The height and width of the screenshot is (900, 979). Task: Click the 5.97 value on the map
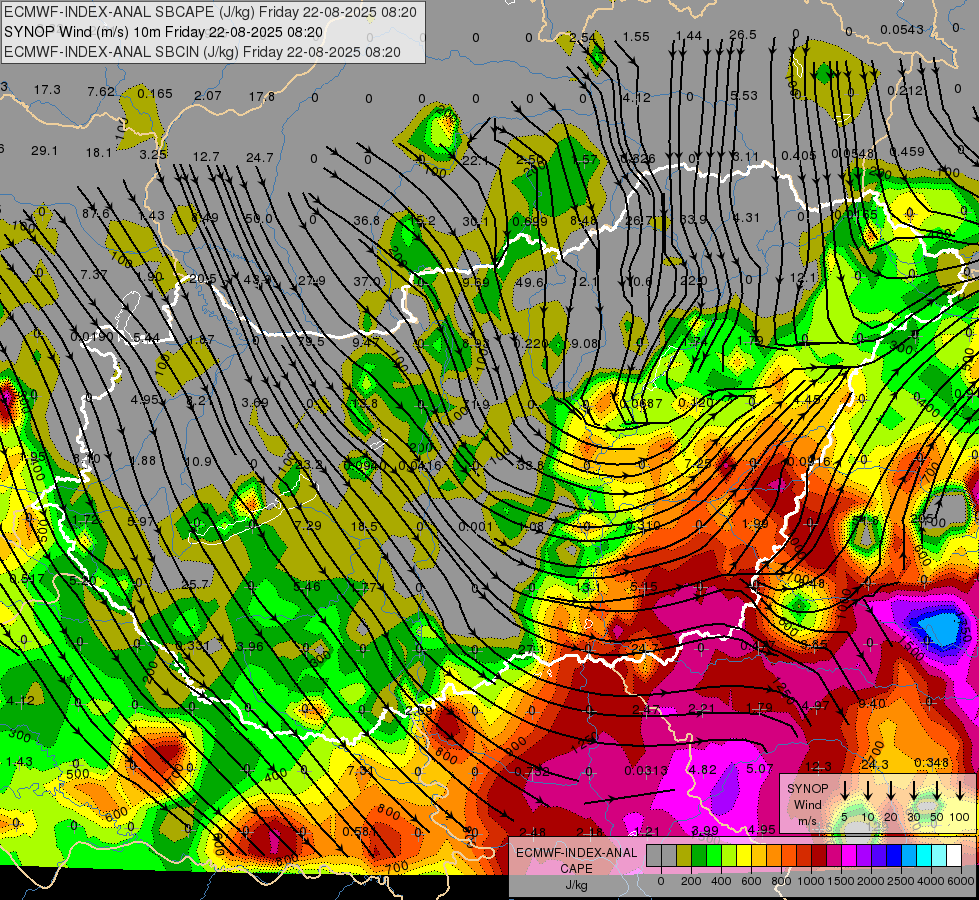(140, 521)
